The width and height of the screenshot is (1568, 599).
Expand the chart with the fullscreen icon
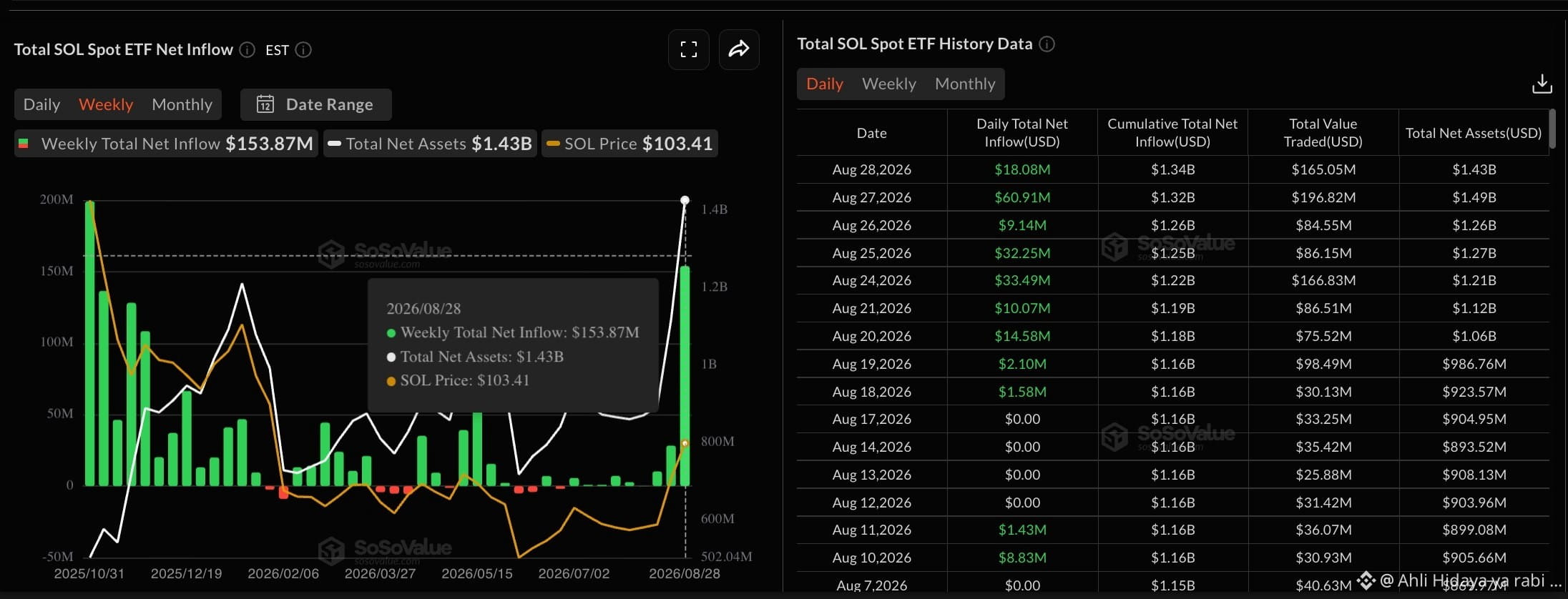click(x=689, y=49)
